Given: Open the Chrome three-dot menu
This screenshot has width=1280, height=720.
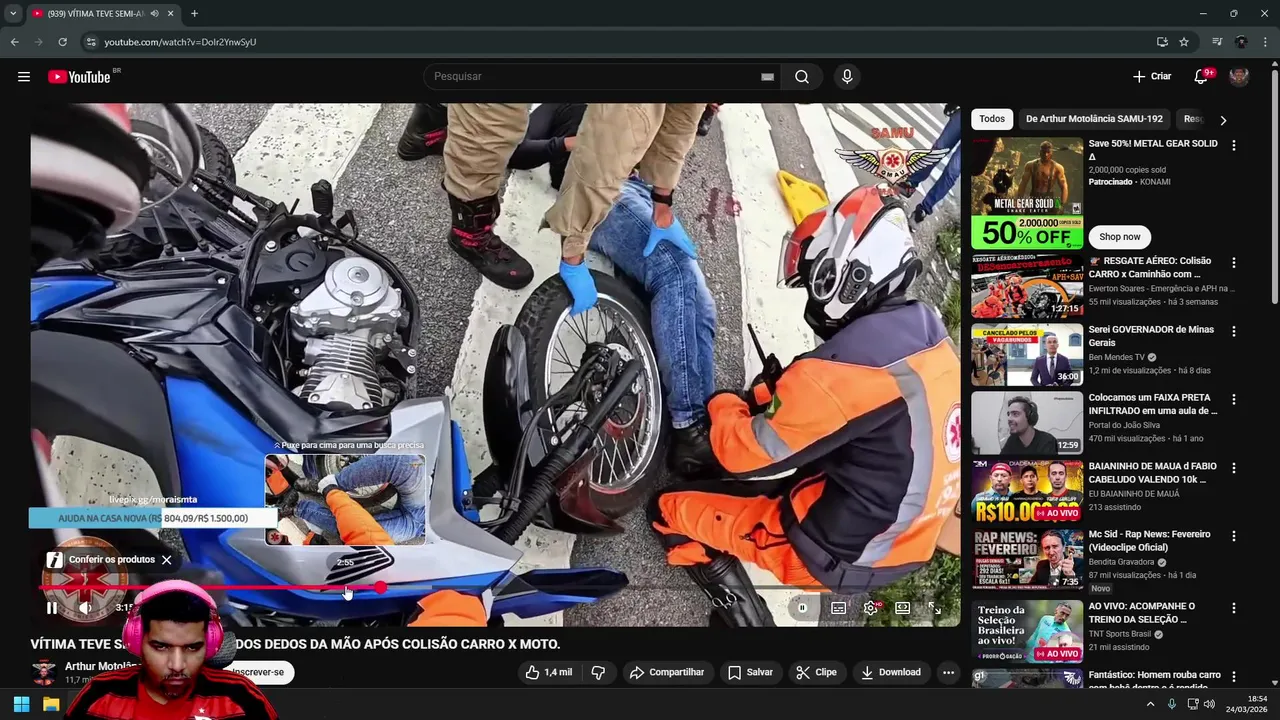Looking at the screenshot, I should pos(1266,42).
